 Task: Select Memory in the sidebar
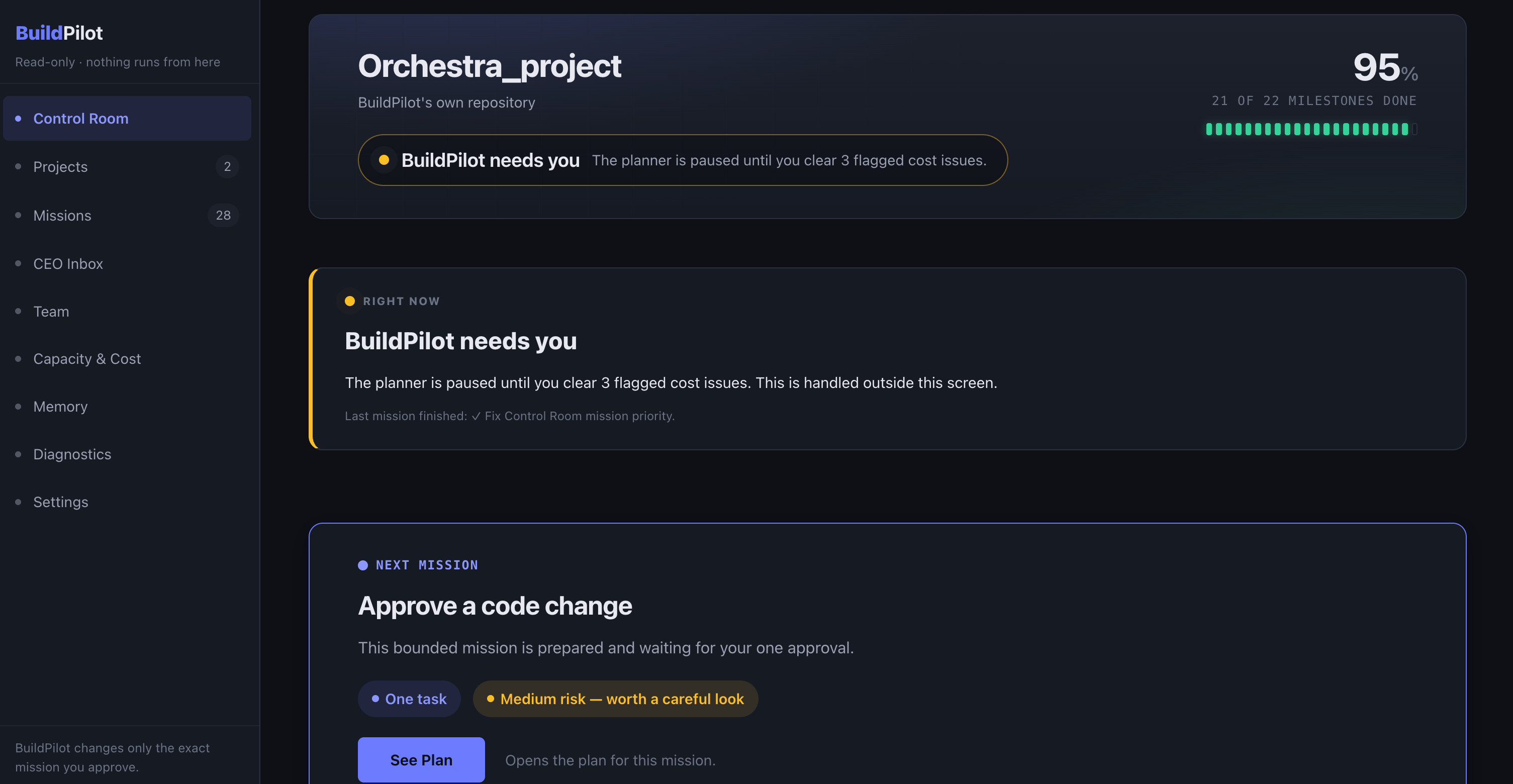pyautogui.click(x=127, y=407)
